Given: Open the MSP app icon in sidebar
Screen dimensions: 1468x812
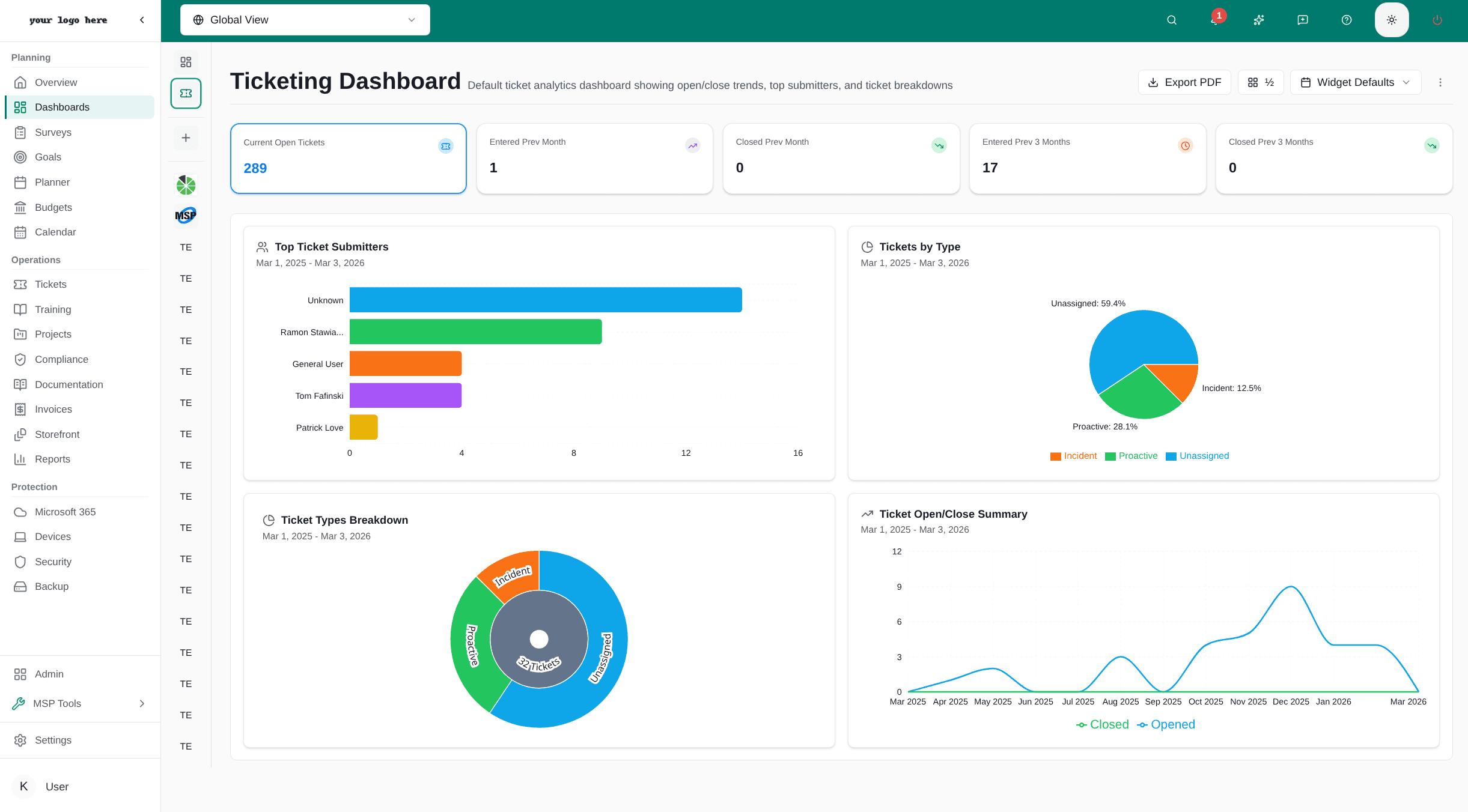Looking at the screenshot, I should 186,215.
